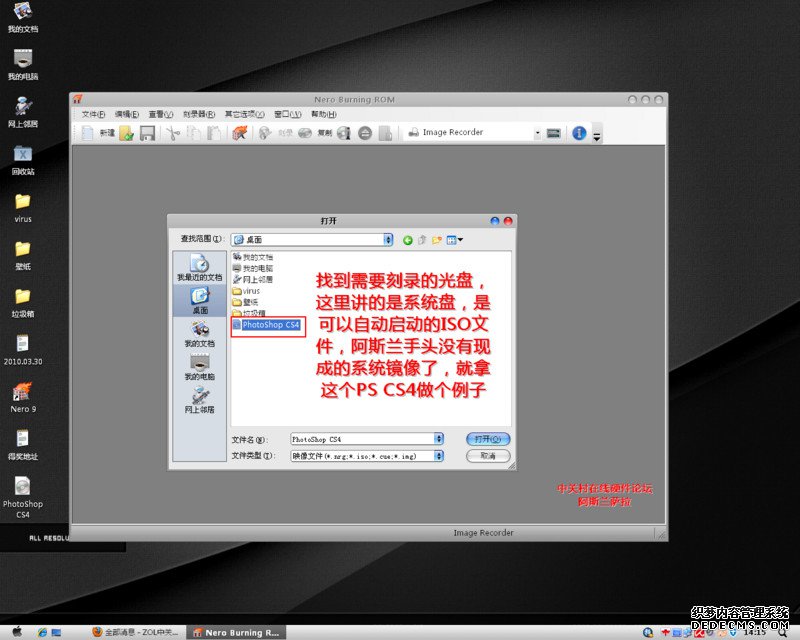
Task: Click the 新建 label in Nero toolbar
Action: click(107, 133)
